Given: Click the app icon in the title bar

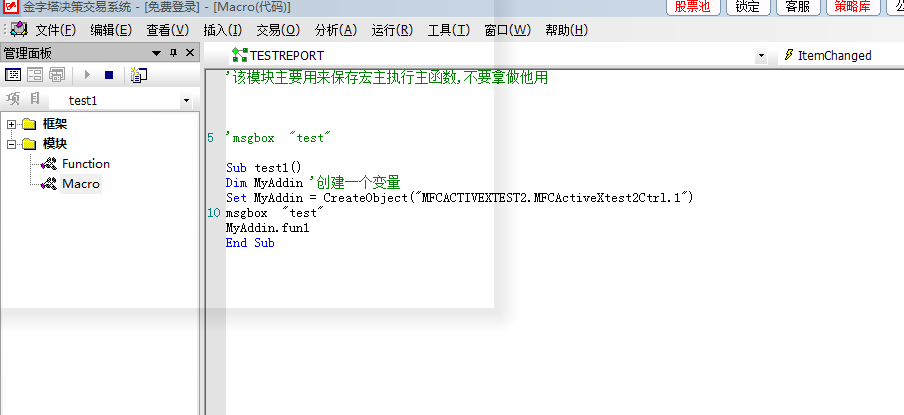Looking at the screenshot, I should point(10,6).
